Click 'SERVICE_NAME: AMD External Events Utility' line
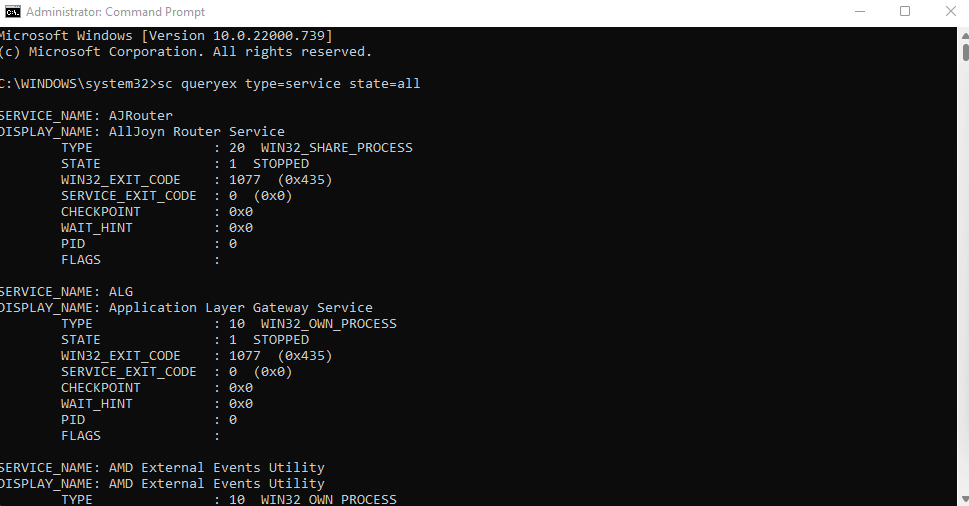 click(x=162, y=468)
